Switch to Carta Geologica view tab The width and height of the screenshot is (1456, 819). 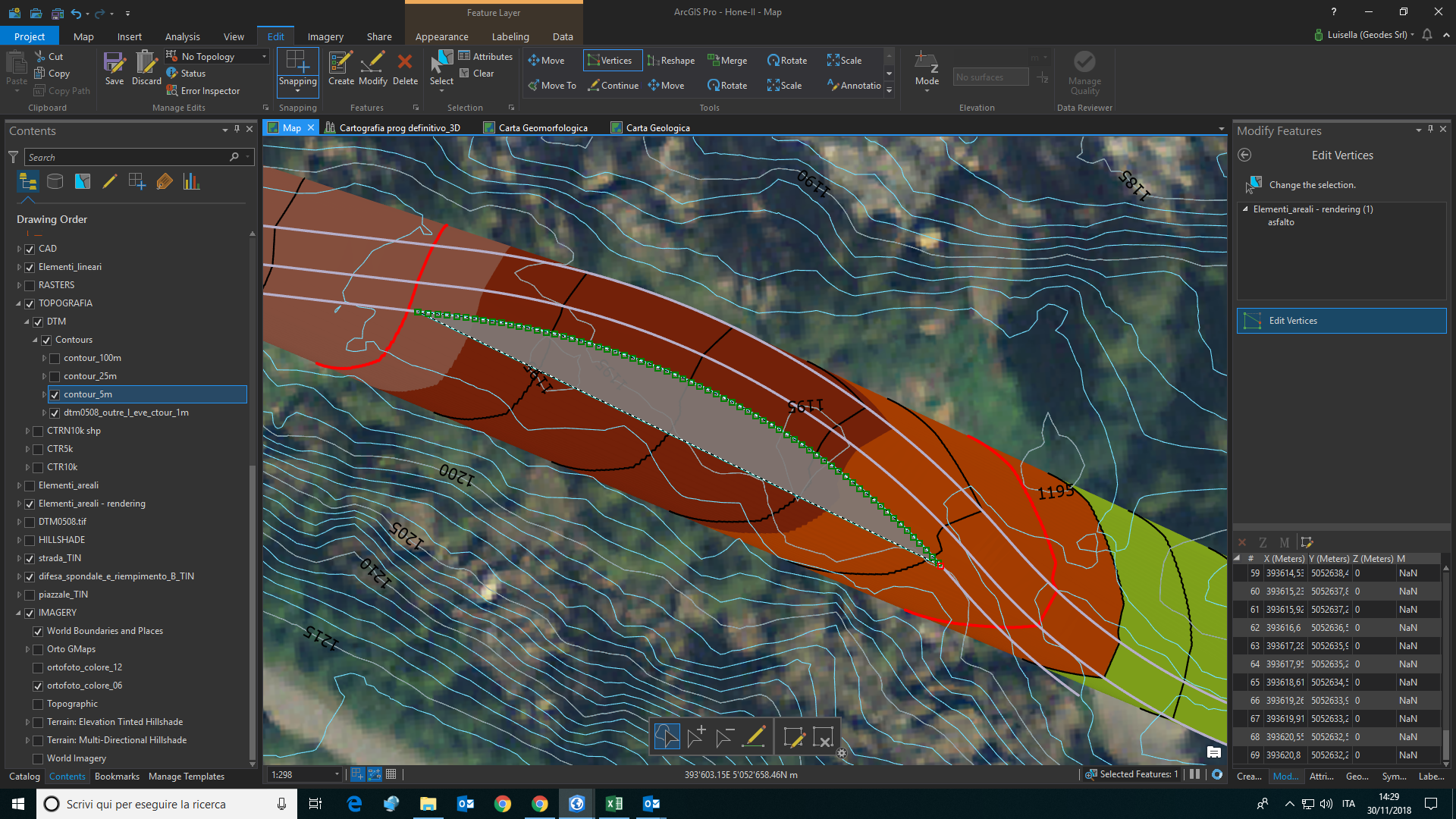point(657,127)
